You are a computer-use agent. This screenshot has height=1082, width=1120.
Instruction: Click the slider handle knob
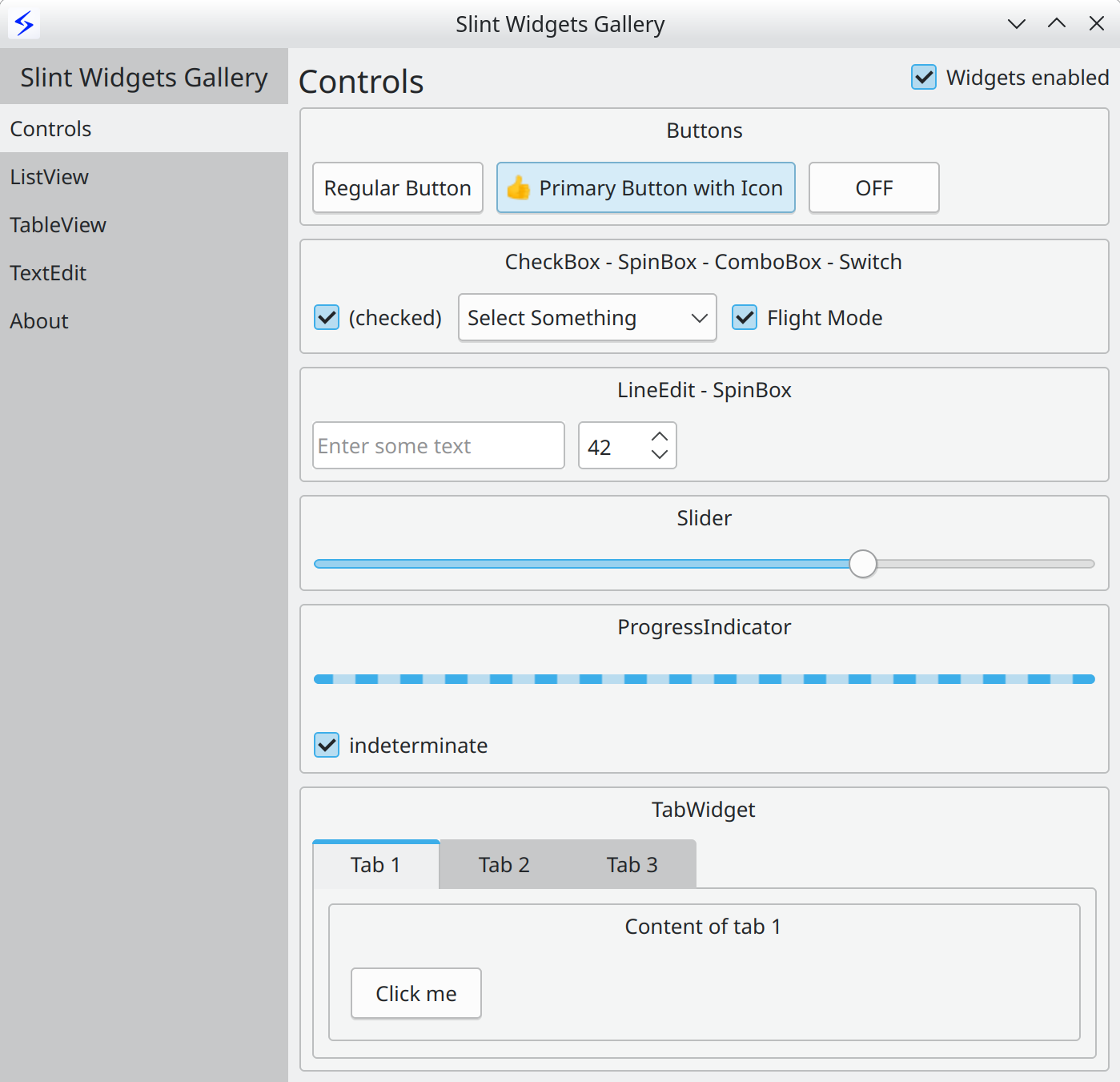pos(863,564)
